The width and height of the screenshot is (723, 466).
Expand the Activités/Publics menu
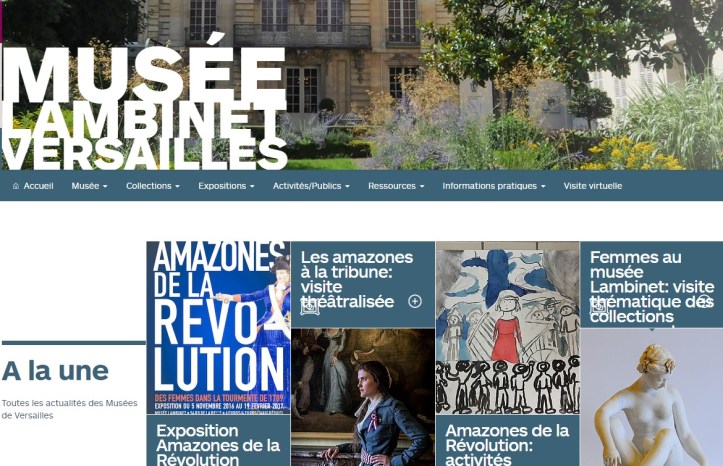[311, 186]
